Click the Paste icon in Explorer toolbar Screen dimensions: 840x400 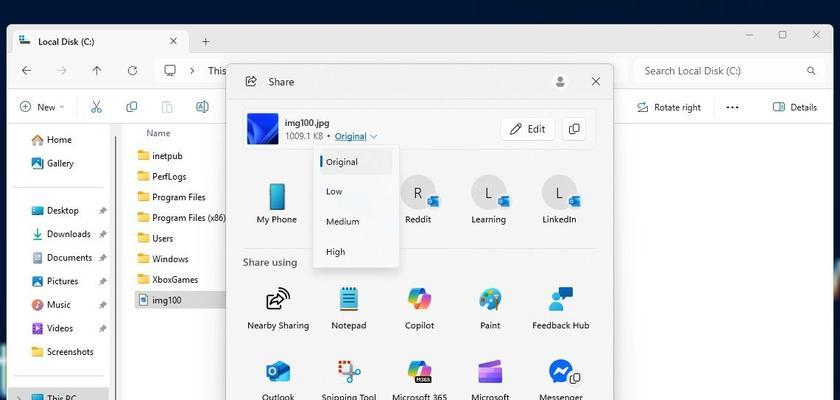coord(167,107)
